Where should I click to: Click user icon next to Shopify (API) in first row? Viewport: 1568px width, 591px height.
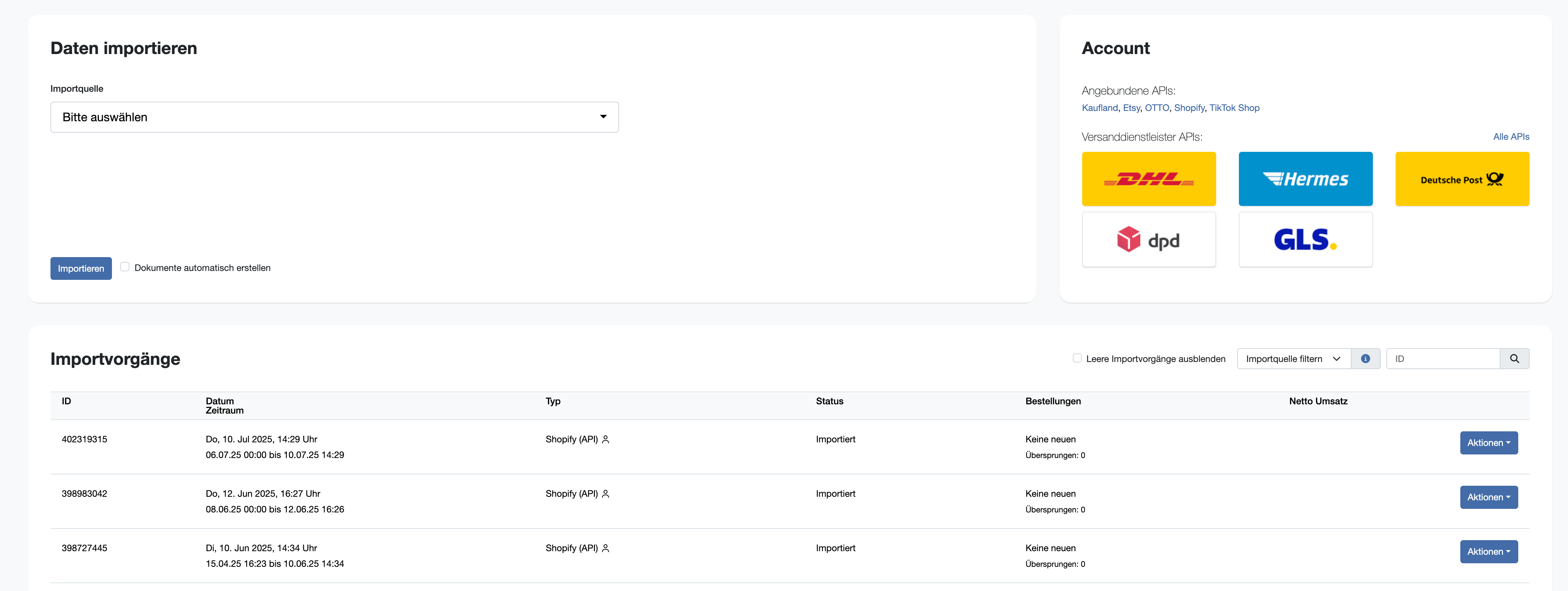(x=606, y=439)
